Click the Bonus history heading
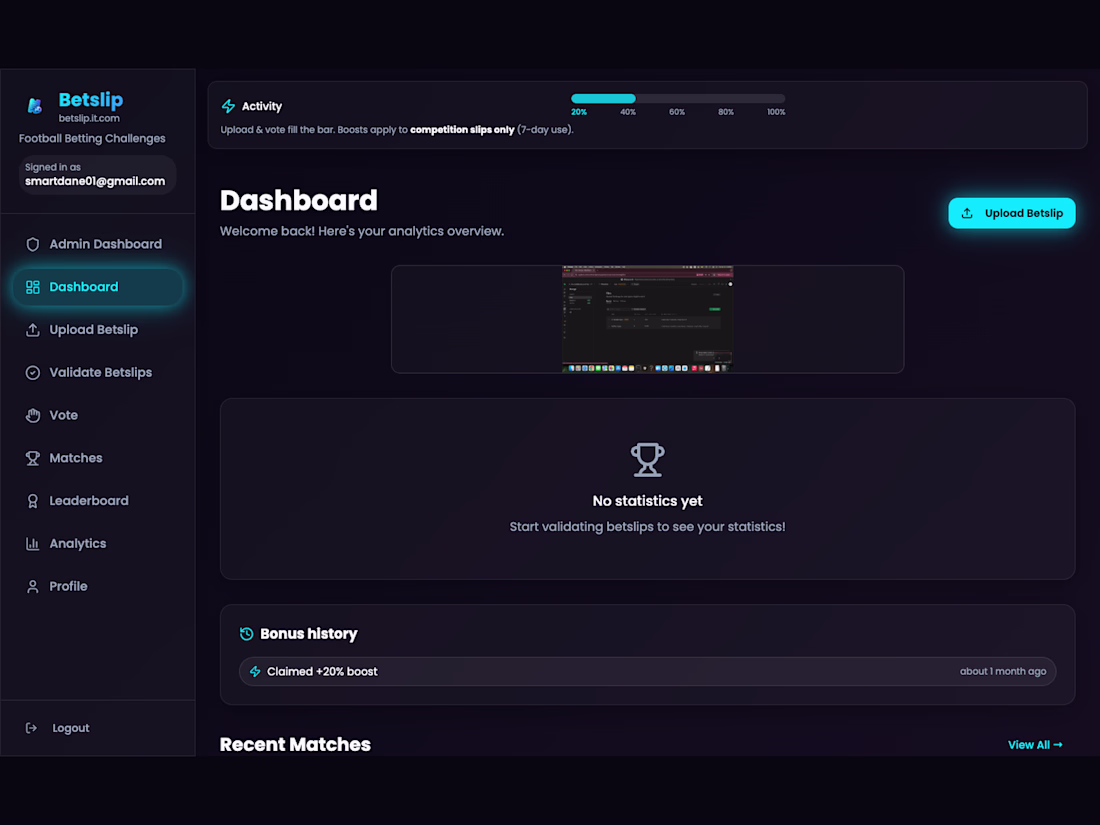The height and width of the screenshot is (825, 1100). click(x=309, y=634)
